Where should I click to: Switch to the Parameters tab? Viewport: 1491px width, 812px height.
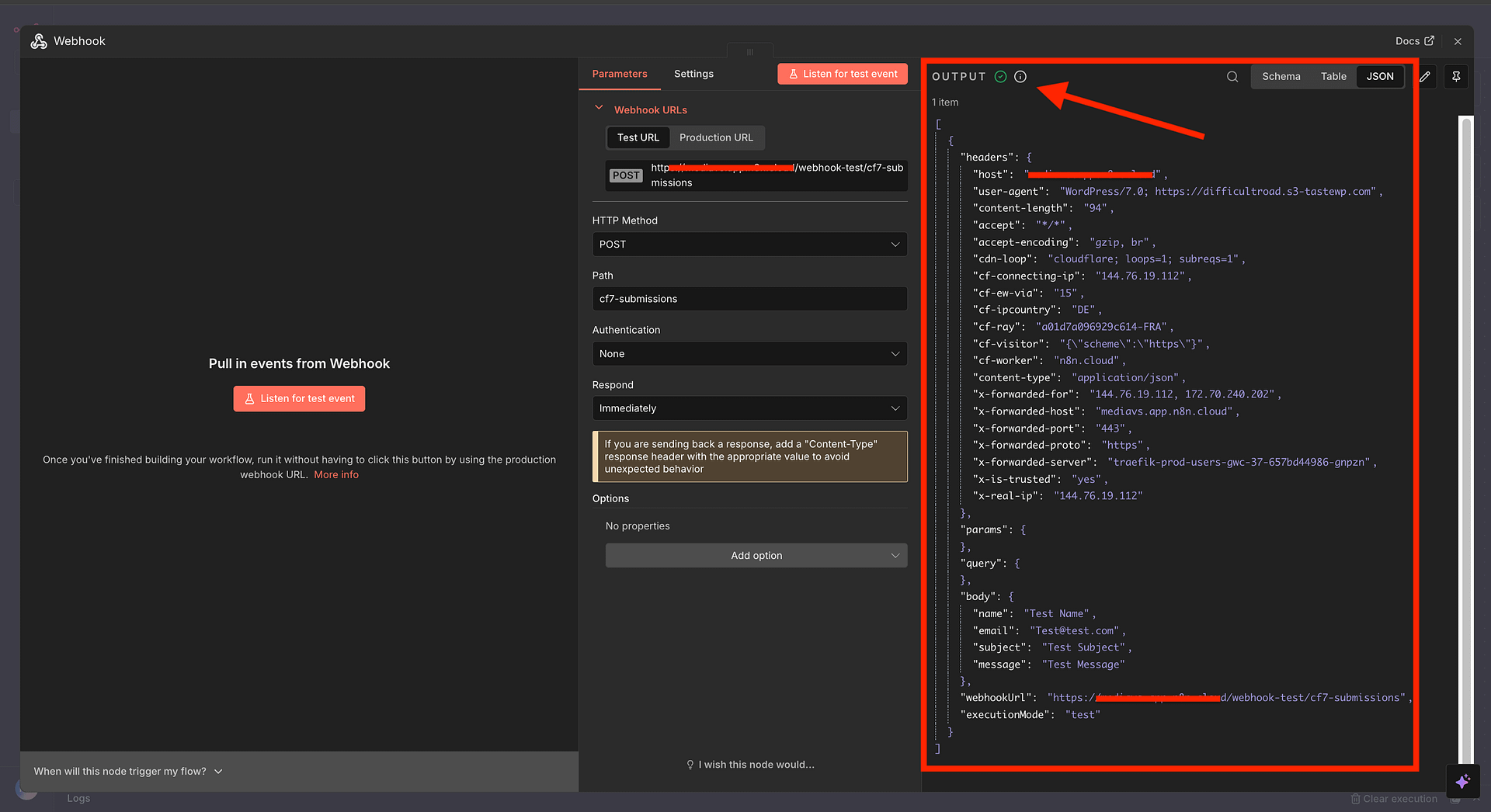point(619,74)
